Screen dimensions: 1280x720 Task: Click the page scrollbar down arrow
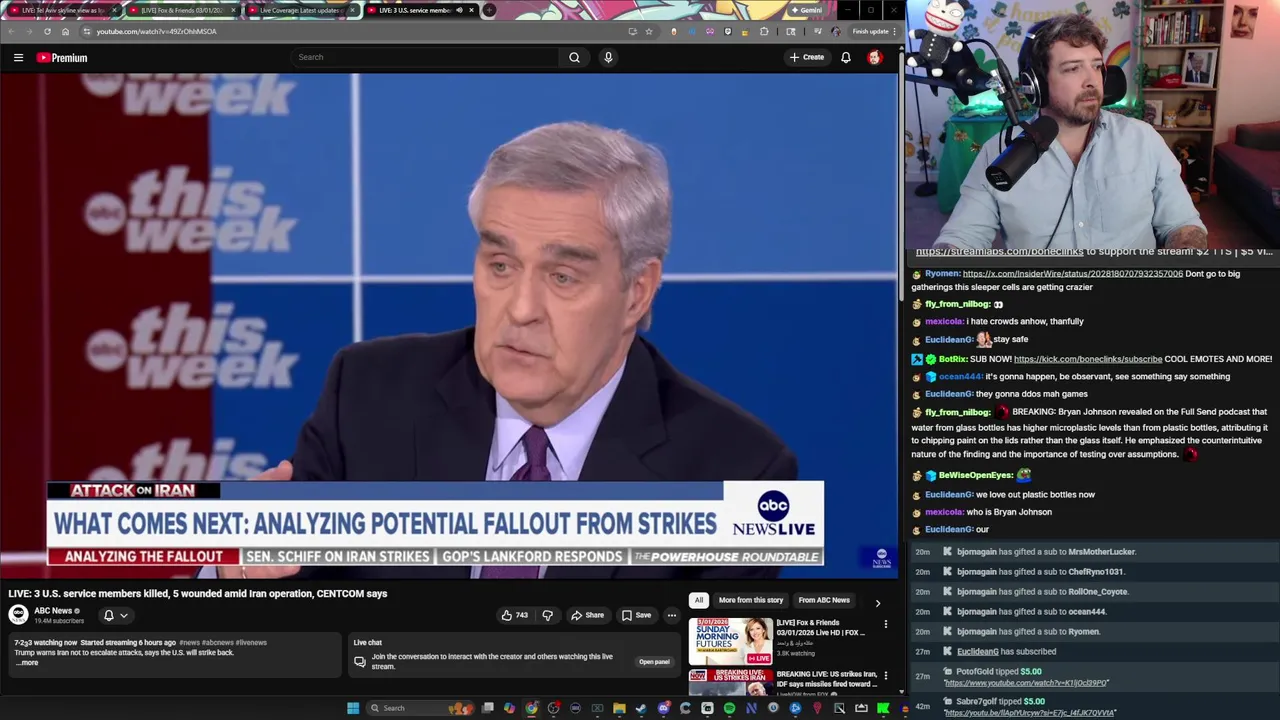pyautogui.click(x=900, y=691)
